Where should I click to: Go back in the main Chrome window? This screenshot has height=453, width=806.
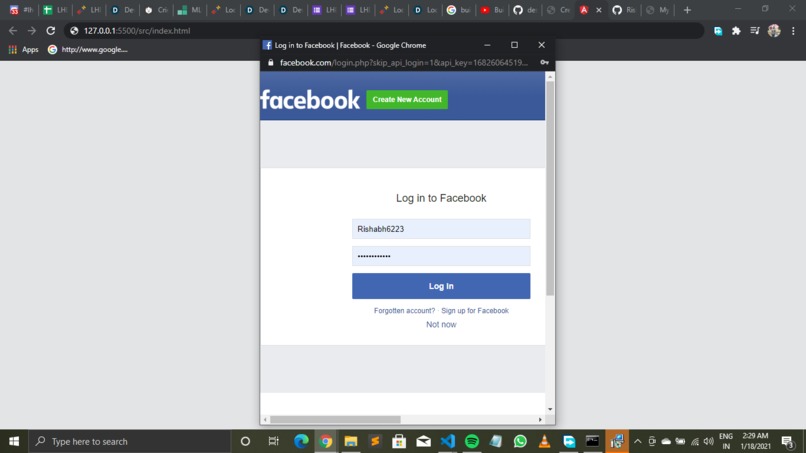(x=13, y=31)
